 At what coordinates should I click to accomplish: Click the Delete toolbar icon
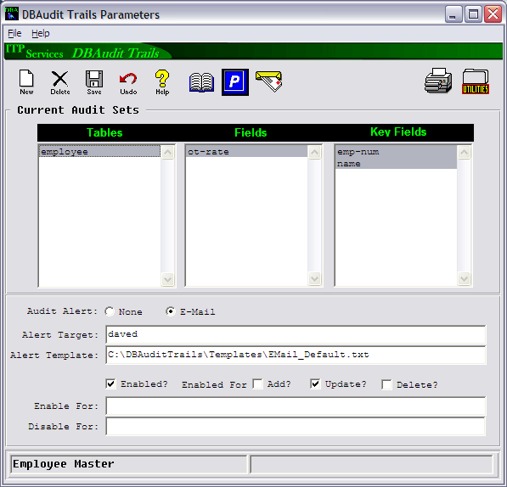click(60, 82)
